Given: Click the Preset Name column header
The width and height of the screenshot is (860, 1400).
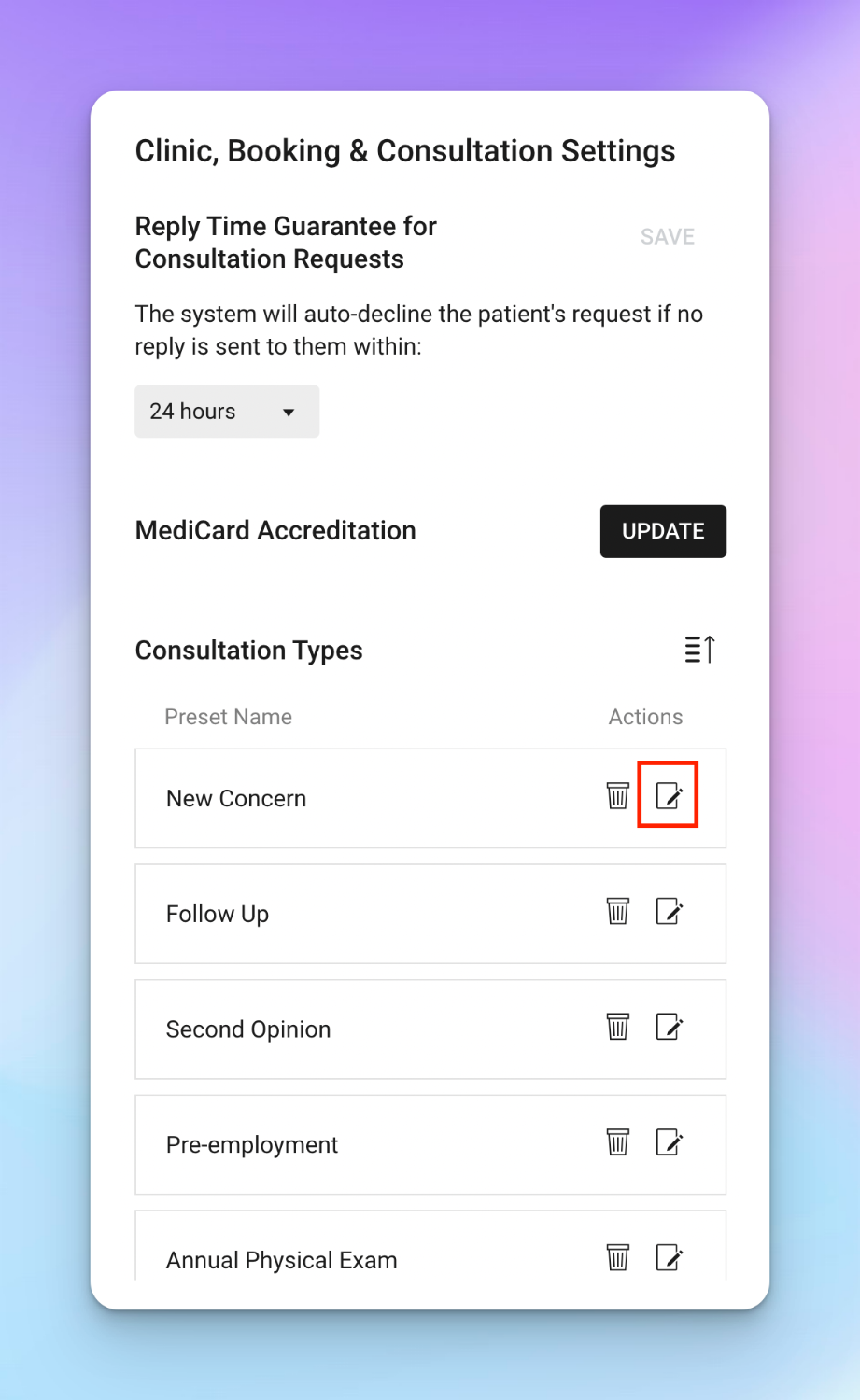Looking at the screenshot, I should pyautogui.click(x=229, y=717).
